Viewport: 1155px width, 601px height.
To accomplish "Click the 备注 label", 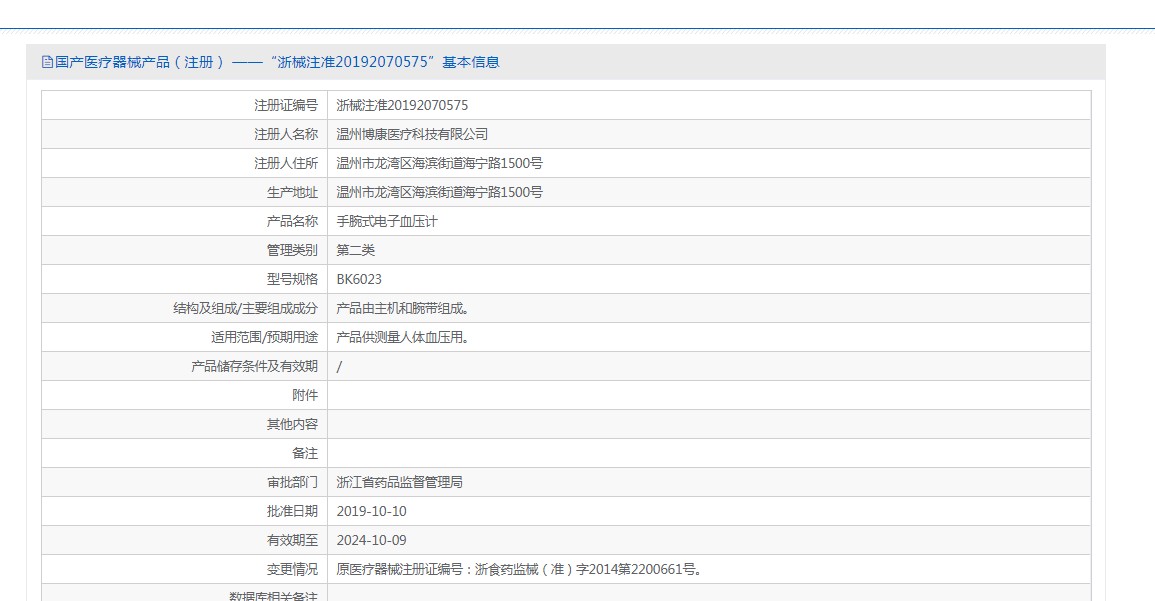I will click(305, 454).
